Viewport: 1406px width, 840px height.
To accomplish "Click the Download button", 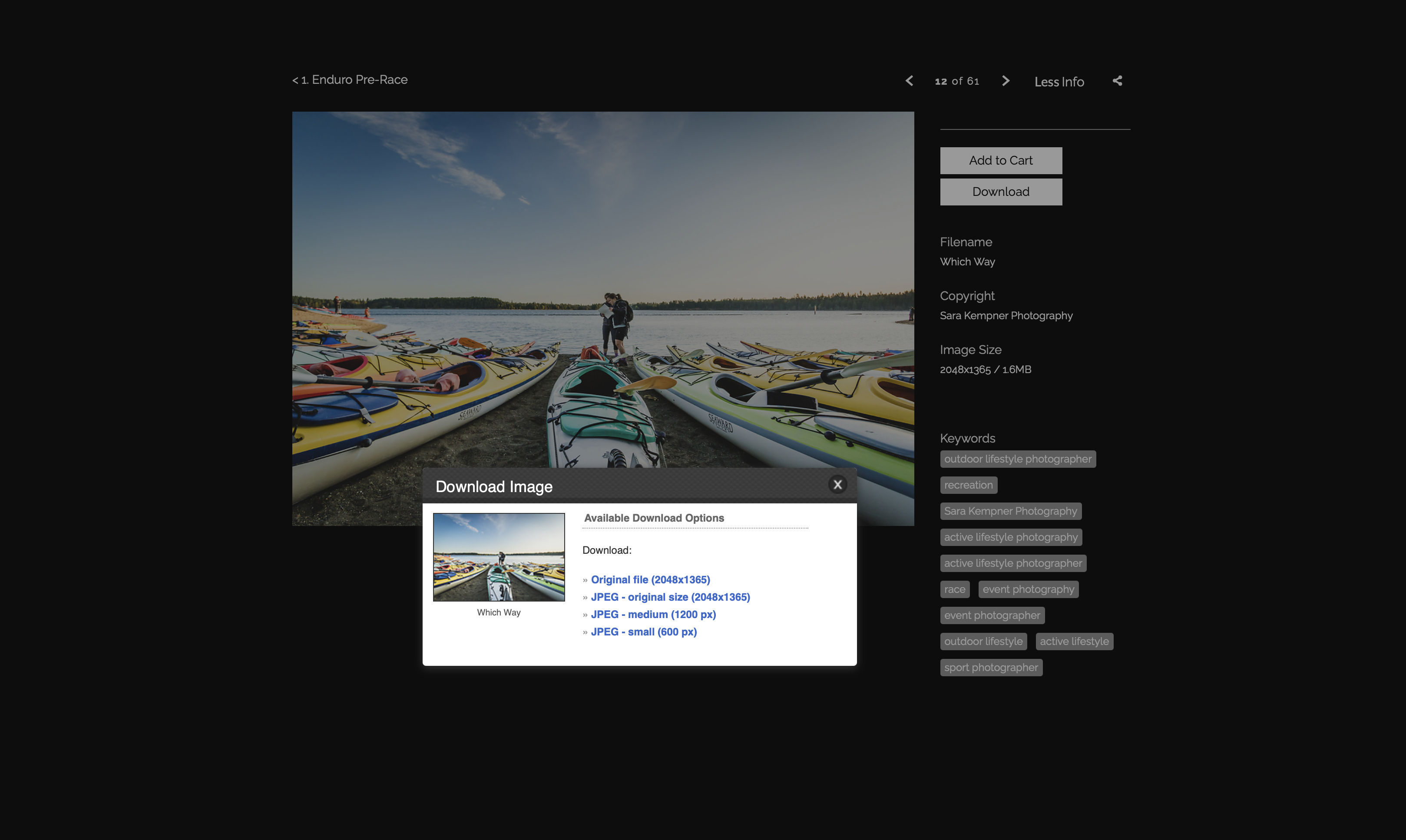I will point(1000,192).
